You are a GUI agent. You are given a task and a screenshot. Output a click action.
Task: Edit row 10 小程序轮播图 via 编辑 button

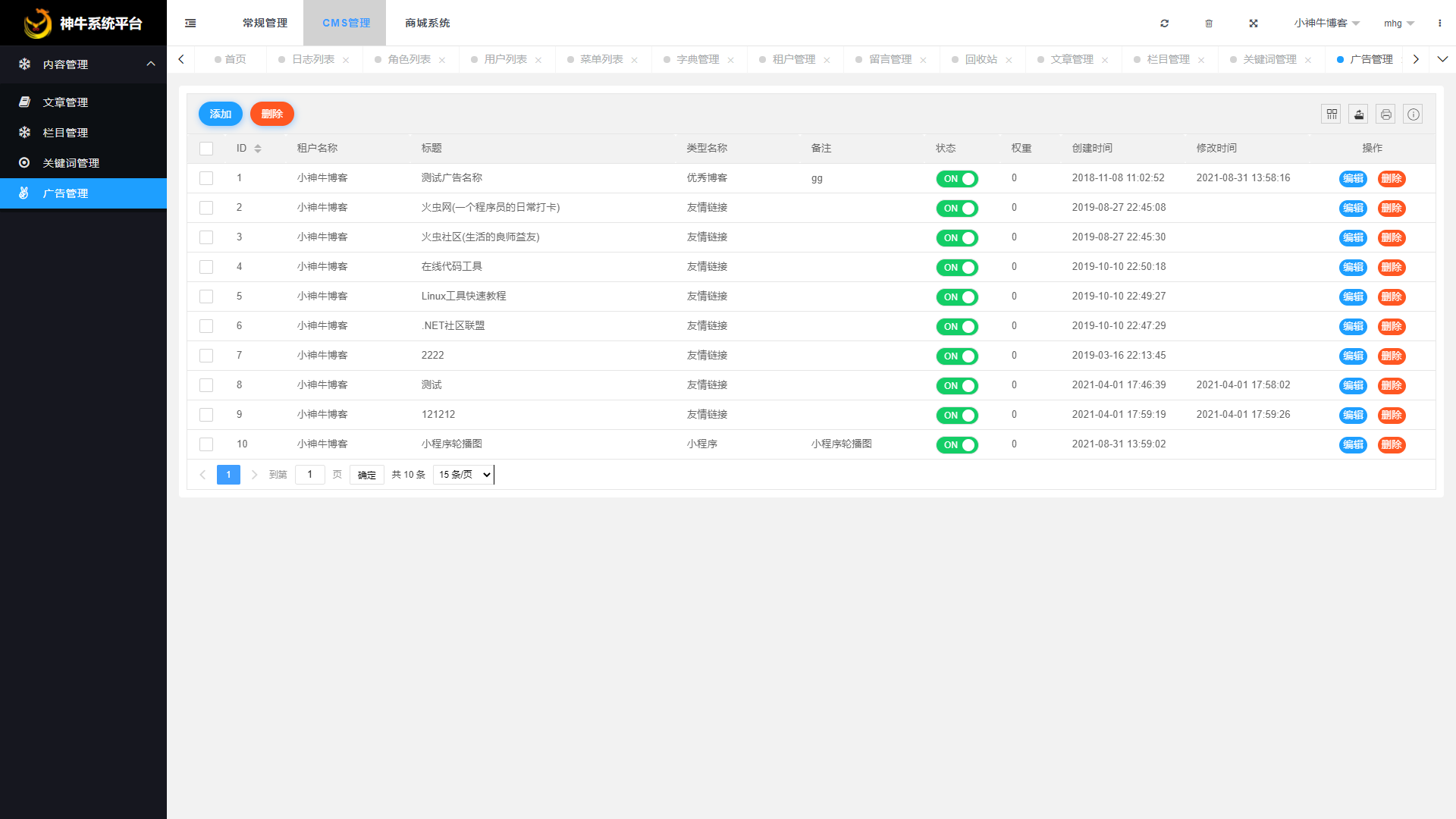coord(1353,445)
